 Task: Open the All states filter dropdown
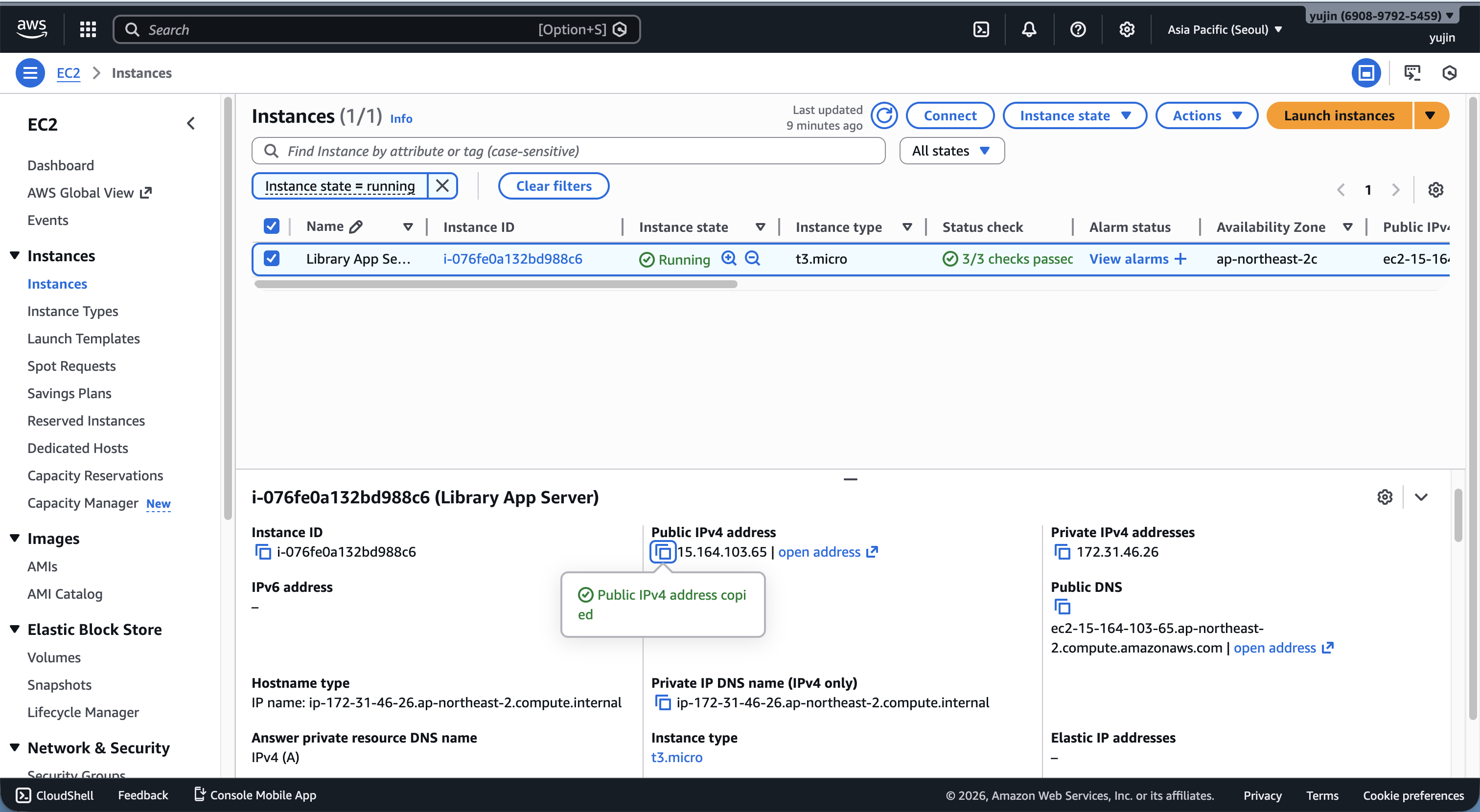click(951, 151)
